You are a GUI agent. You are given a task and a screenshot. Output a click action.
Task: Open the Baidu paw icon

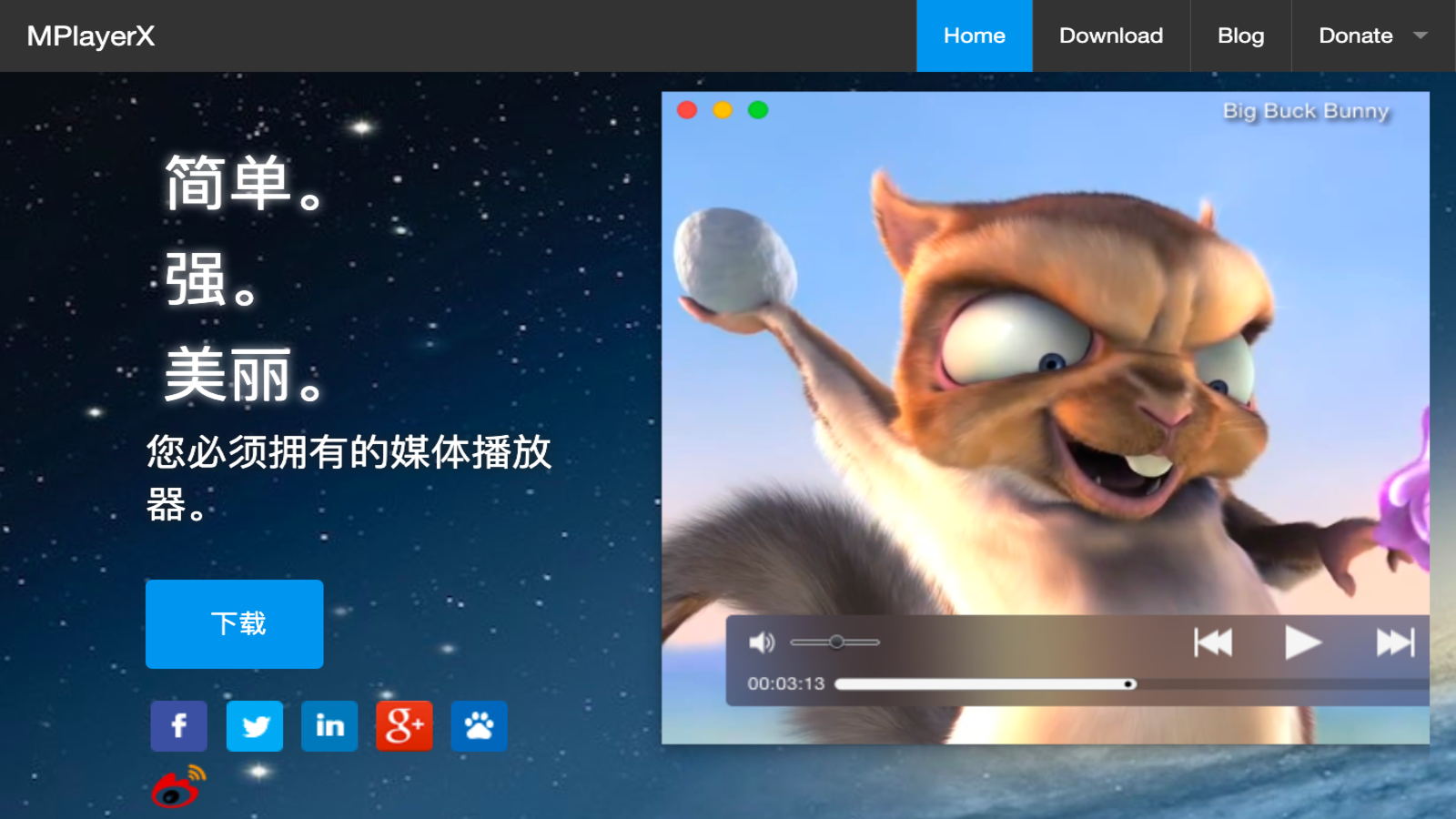pos(479,725)
